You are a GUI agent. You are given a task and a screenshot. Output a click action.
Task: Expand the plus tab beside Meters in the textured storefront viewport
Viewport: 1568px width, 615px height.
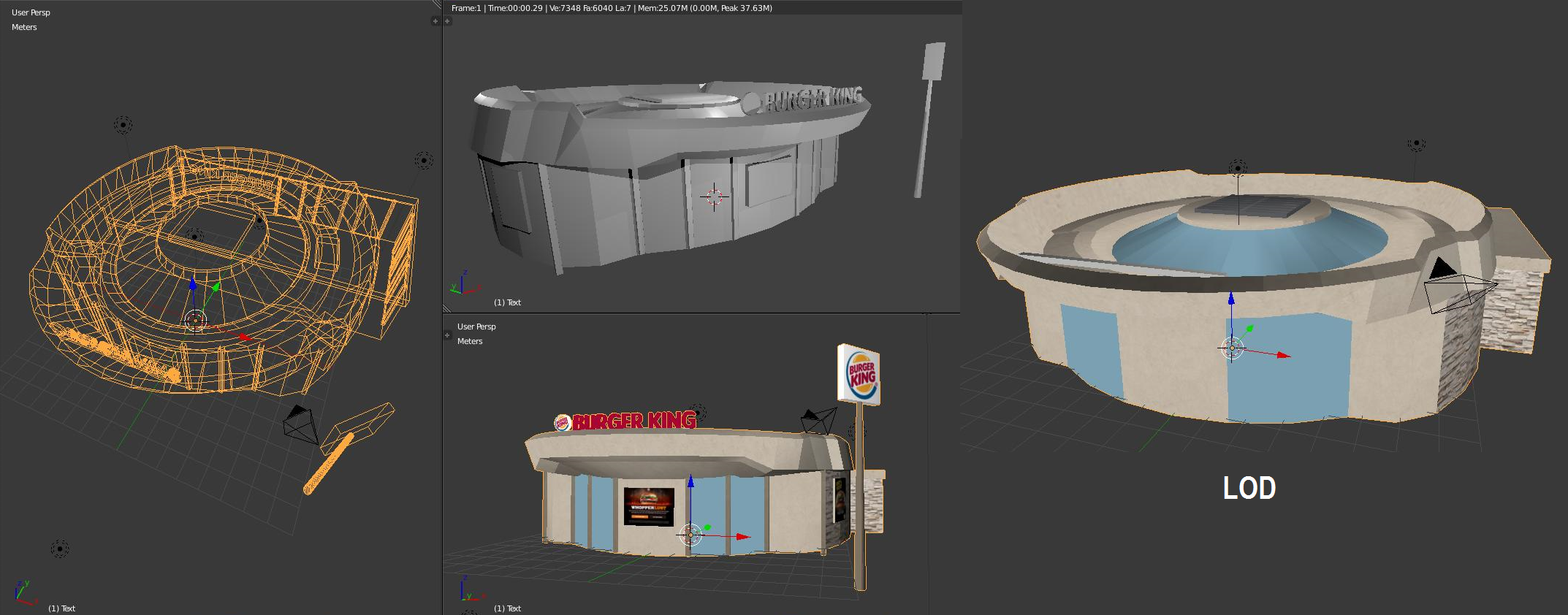pyautogui.click(x=448, y=335)
